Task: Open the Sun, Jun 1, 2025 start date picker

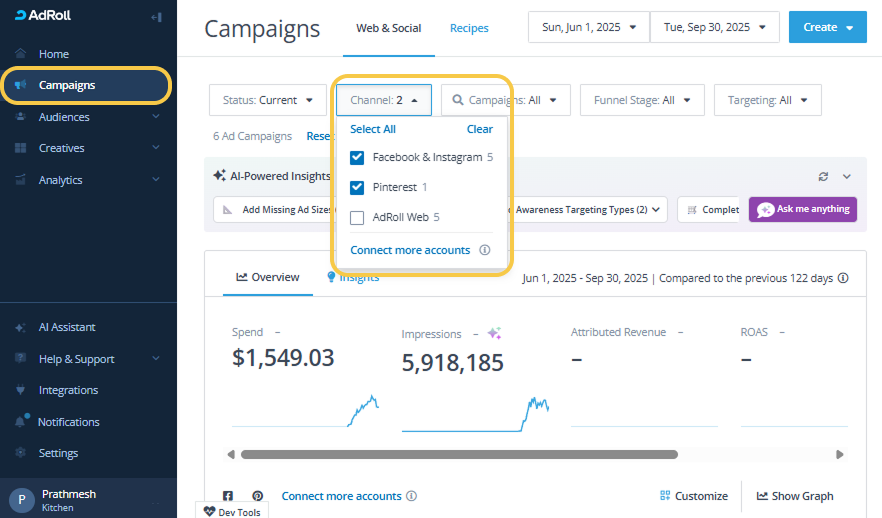Action: tap(588, 27)
